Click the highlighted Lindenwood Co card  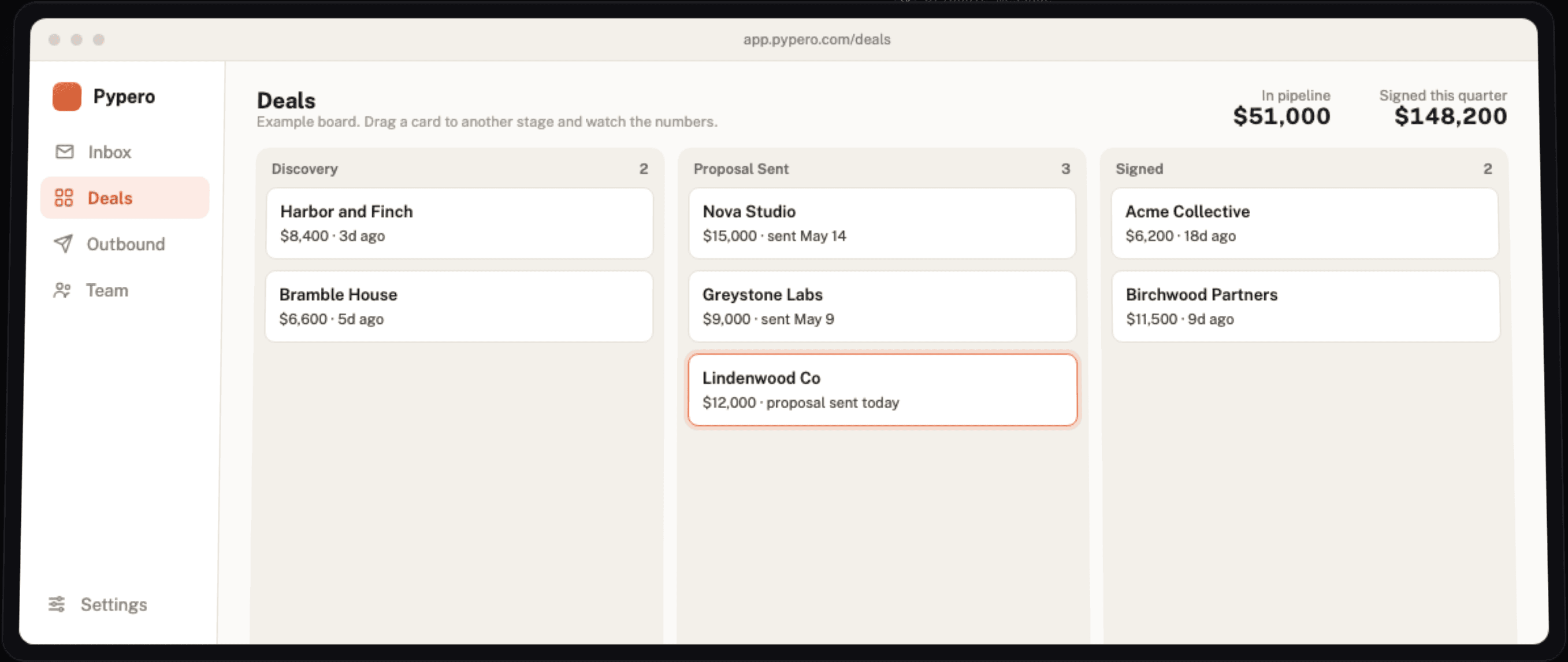tap(882, 390)
